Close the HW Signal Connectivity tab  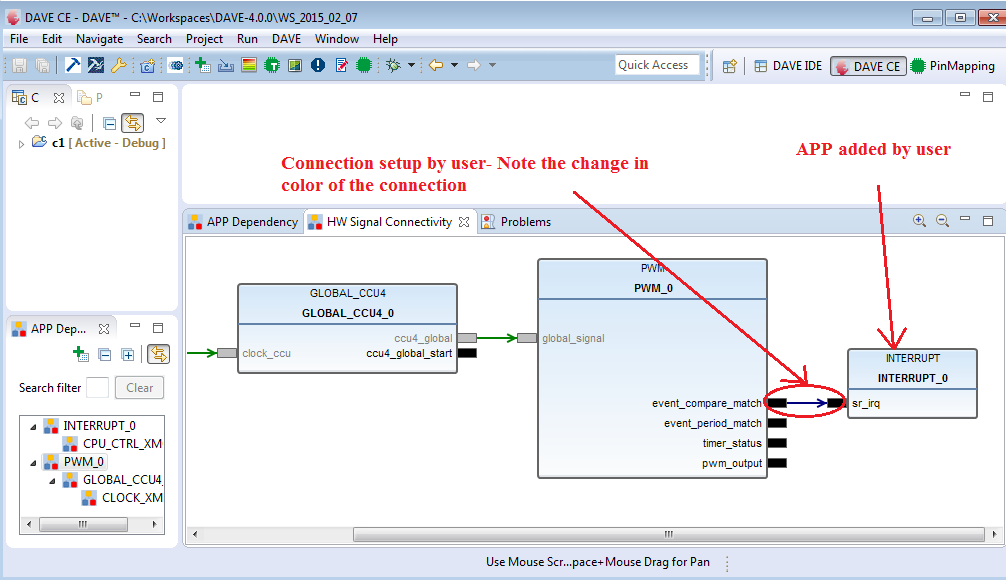[x=464, y=222]
